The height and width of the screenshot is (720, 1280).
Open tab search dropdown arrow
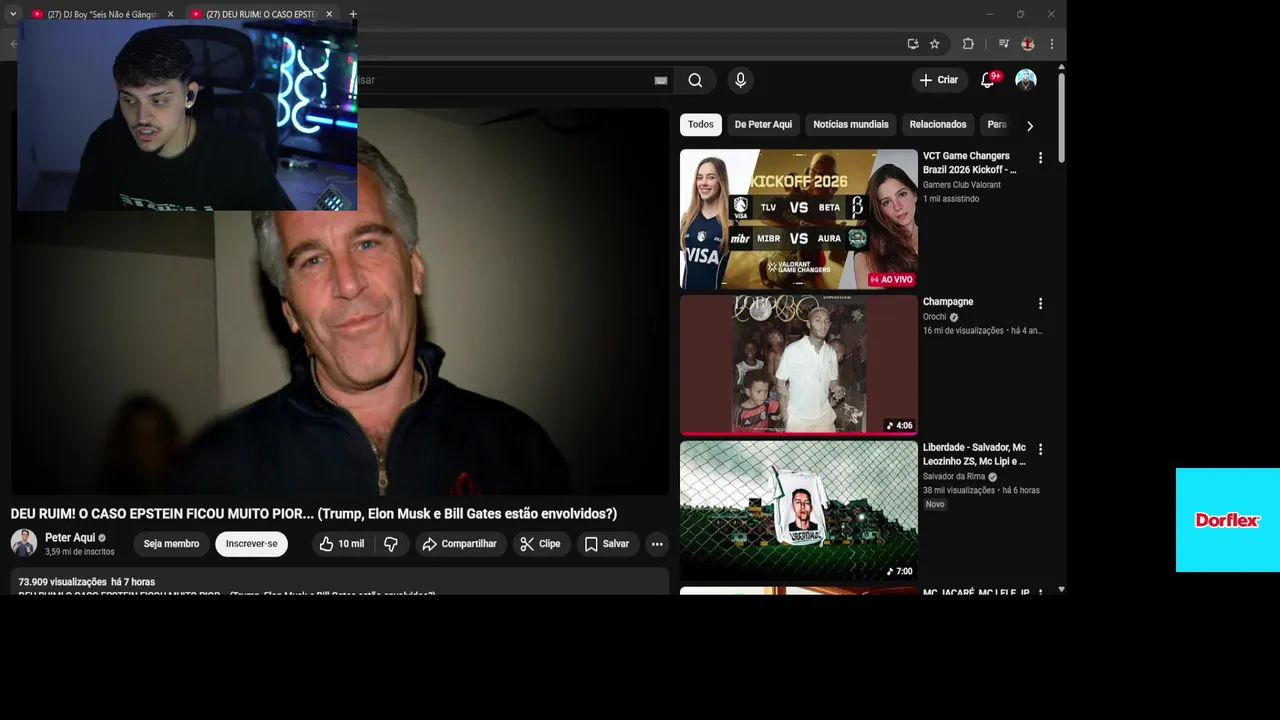point(13,14)
